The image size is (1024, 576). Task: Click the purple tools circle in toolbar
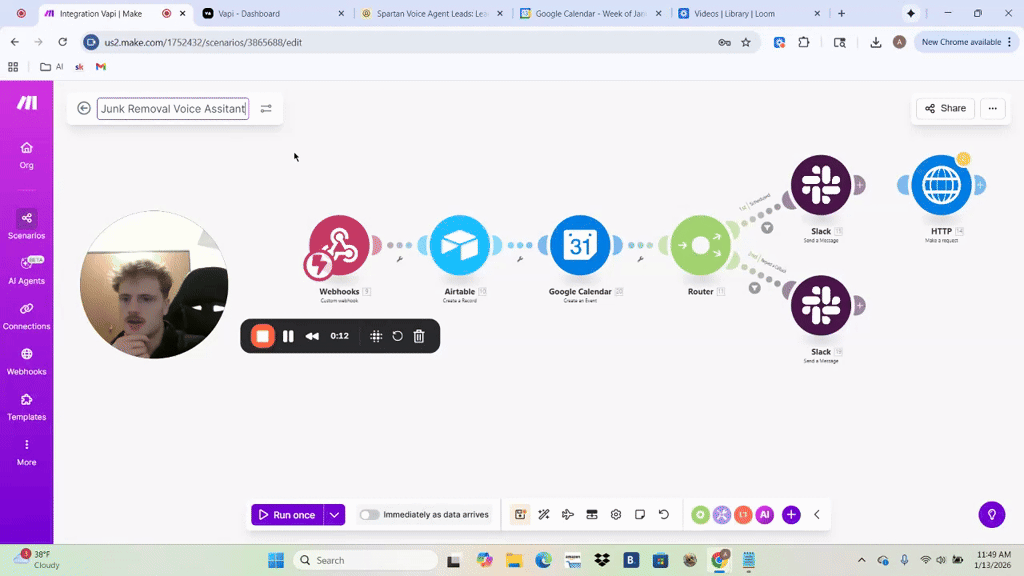[722, 515]
